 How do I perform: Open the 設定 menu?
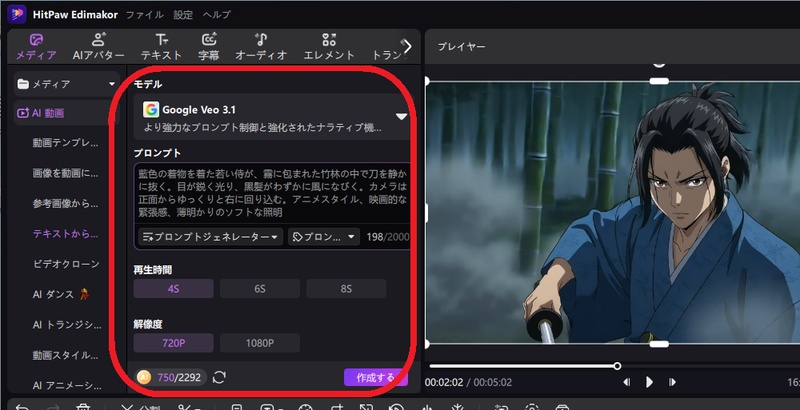[183, 15]
